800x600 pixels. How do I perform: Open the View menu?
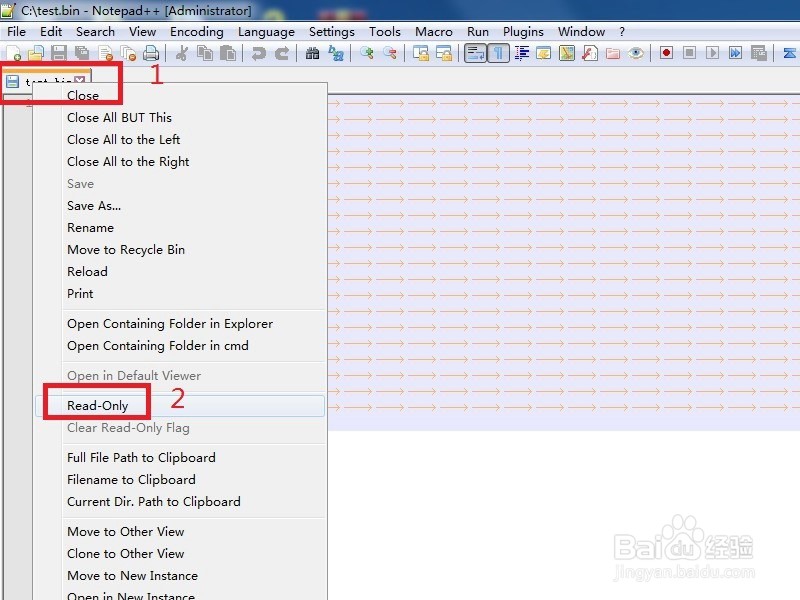[142, 32]
